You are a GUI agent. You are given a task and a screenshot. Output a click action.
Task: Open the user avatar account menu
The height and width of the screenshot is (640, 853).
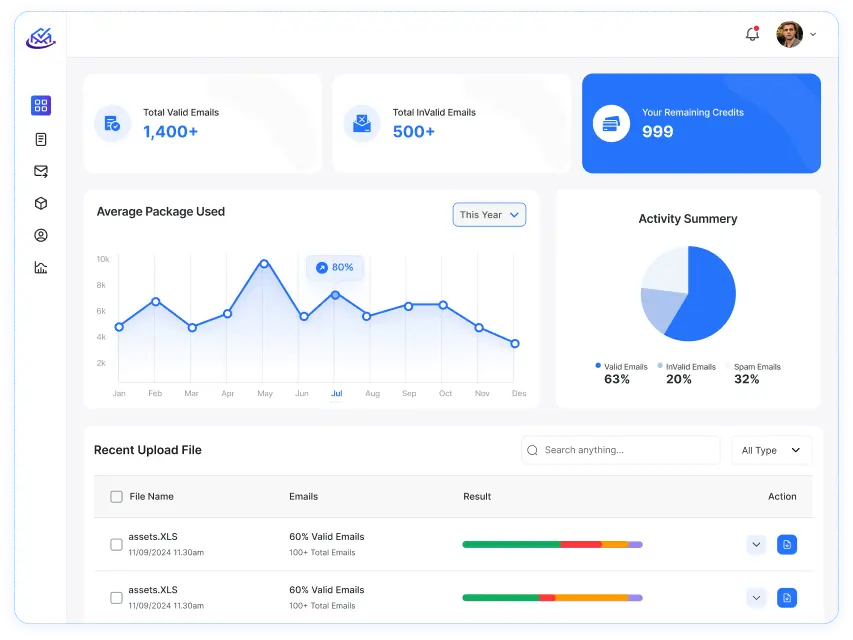(x=796, y=34)
